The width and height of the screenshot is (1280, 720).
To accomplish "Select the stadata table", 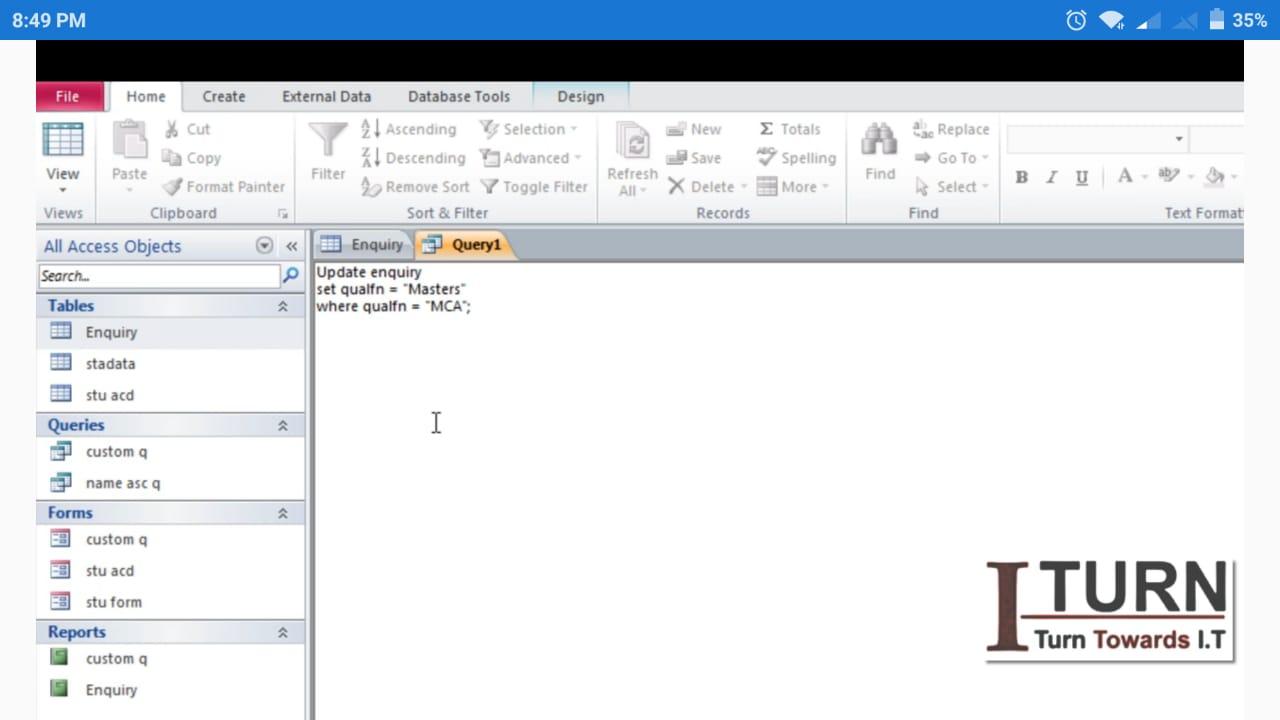I will pyautogui.click(x=171, y=364).
